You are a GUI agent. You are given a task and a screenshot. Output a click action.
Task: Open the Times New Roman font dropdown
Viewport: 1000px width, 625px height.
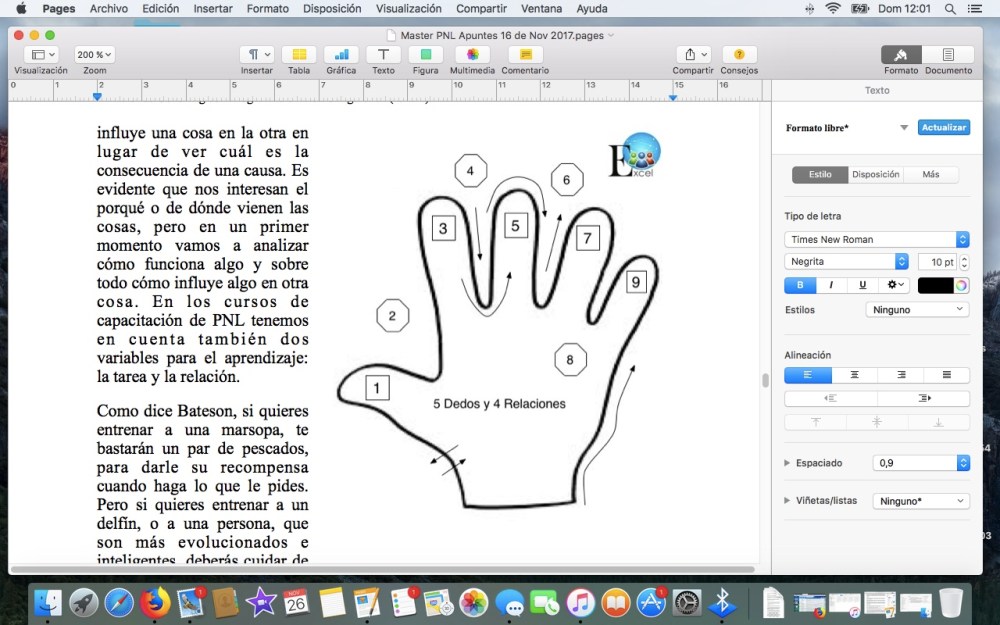pyautogui.click(x=876, y=240)
